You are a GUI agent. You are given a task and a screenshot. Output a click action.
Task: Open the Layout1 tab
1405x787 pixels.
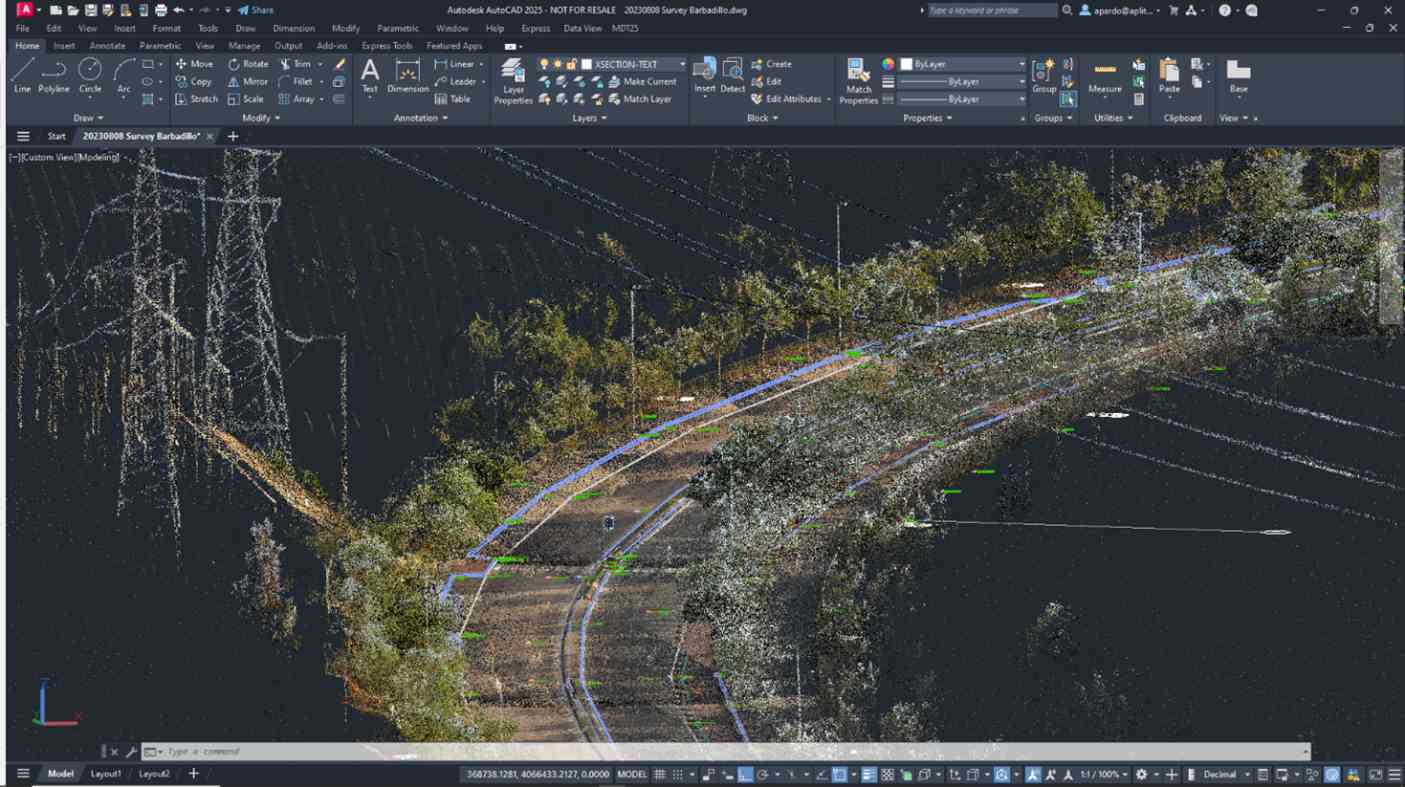106,774
